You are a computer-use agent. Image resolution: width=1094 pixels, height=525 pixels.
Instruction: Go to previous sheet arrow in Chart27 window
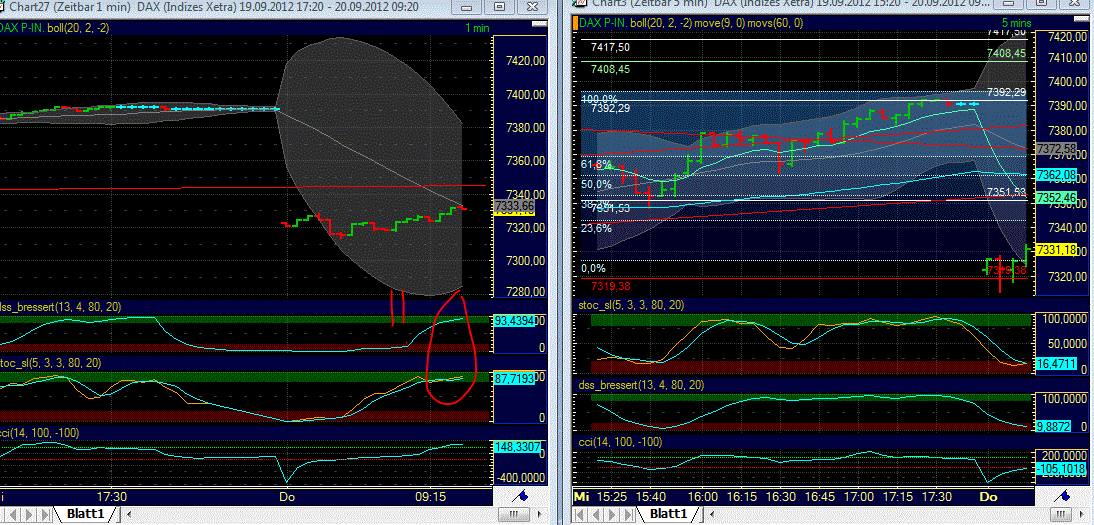(13, 515)
